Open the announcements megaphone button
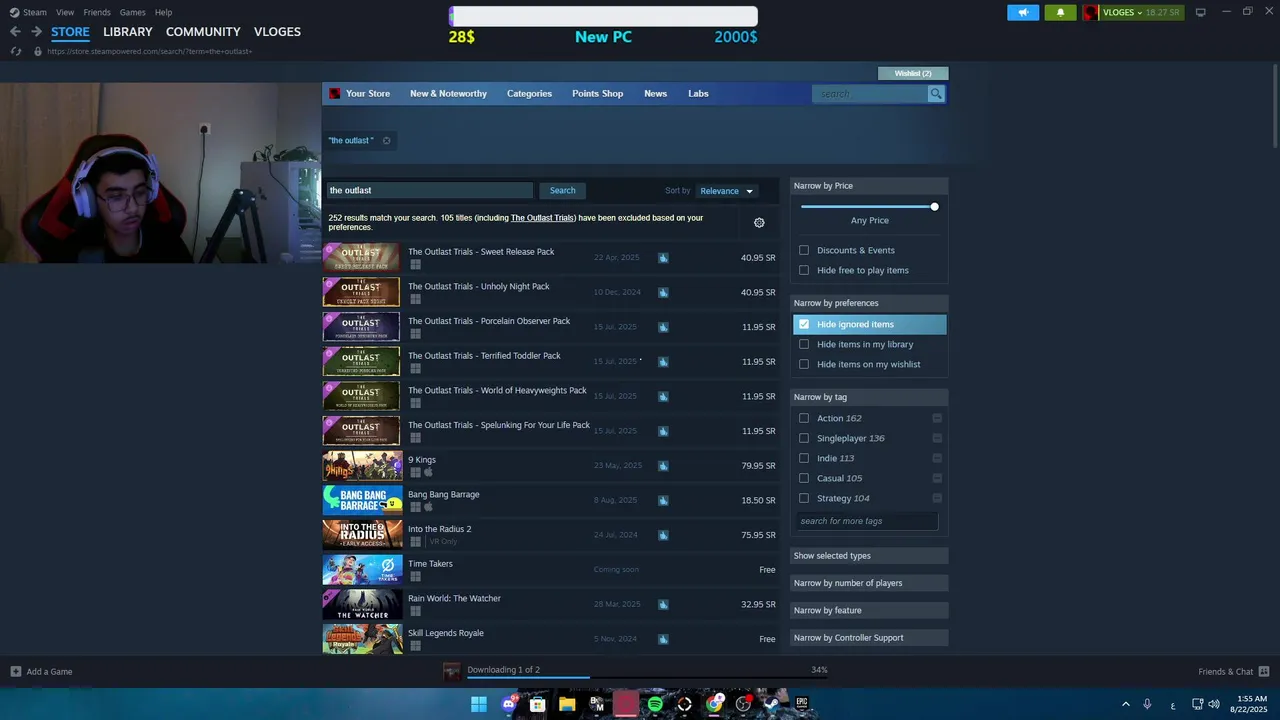The height and width of the screenshot is (720, 1280). (x=1023, y=12)
